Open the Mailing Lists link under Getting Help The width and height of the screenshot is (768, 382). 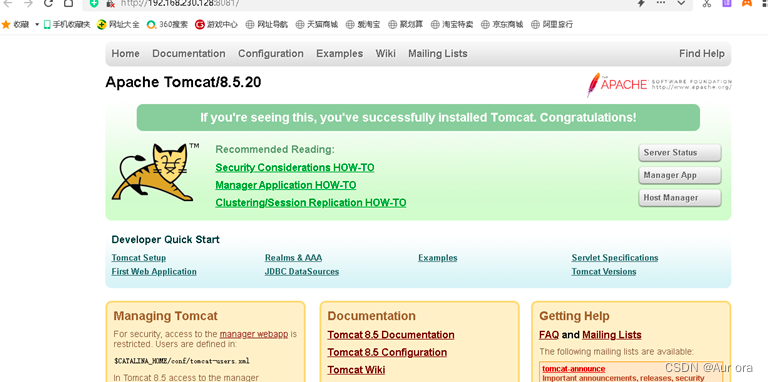click(612, 335)
